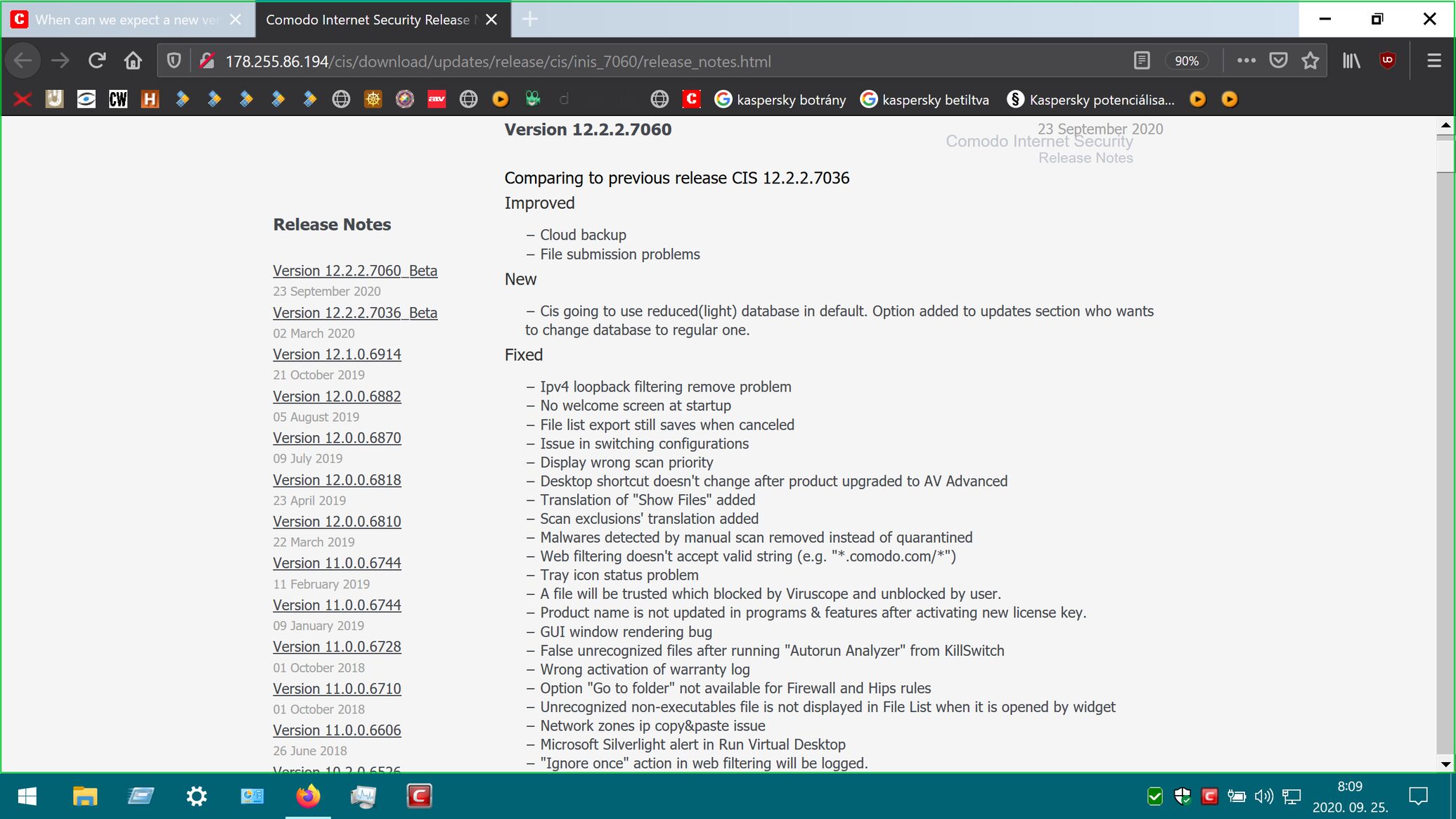Viewport: 1456px width, 819px height.
Task: Open the Windows Start menu
Action: (x=27, y=796)
